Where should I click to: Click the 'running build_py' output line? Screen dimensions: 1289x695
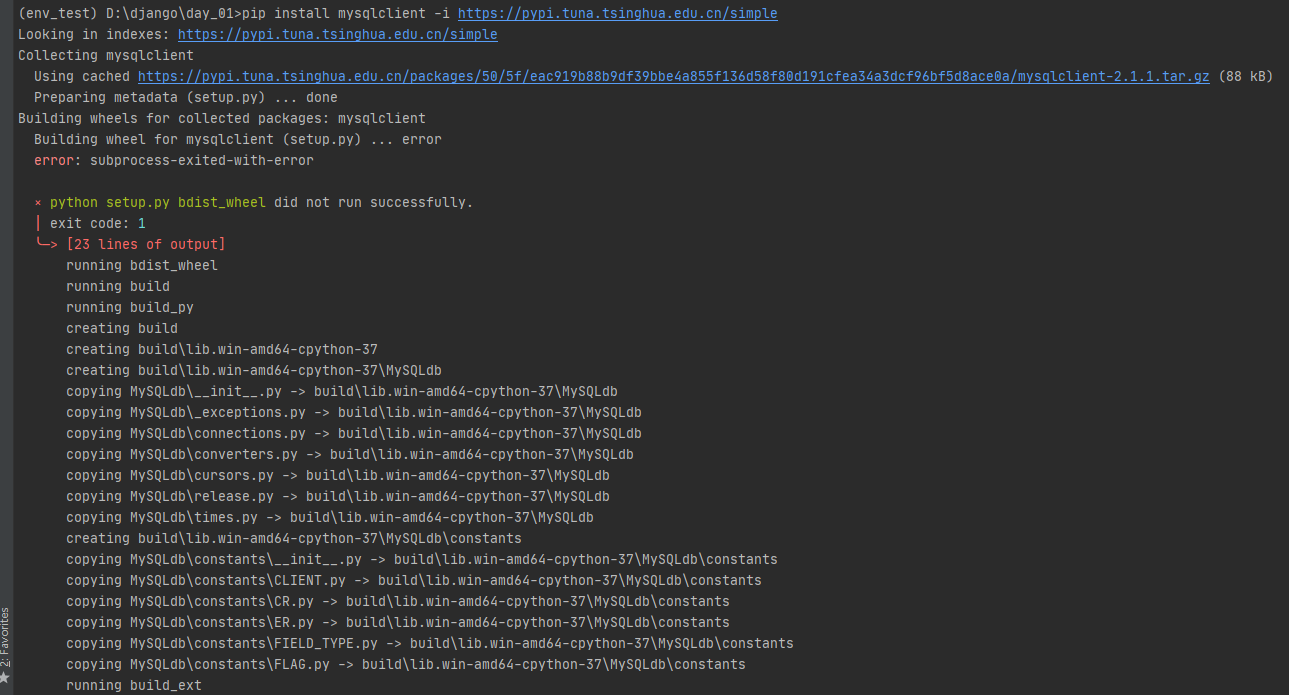point(130,307)
